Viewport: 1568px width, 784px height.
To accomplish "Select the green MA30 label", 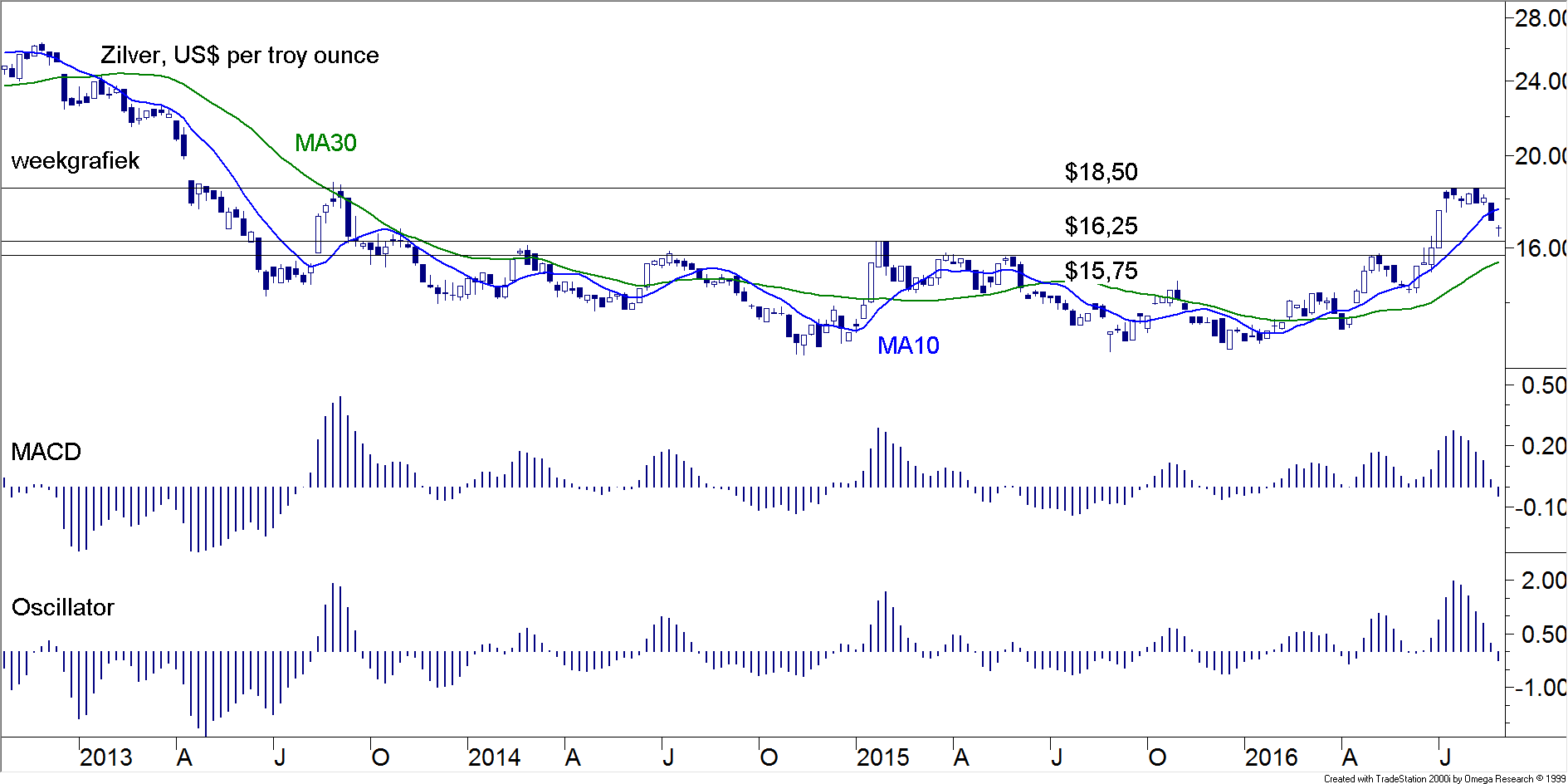I will 325,143.
